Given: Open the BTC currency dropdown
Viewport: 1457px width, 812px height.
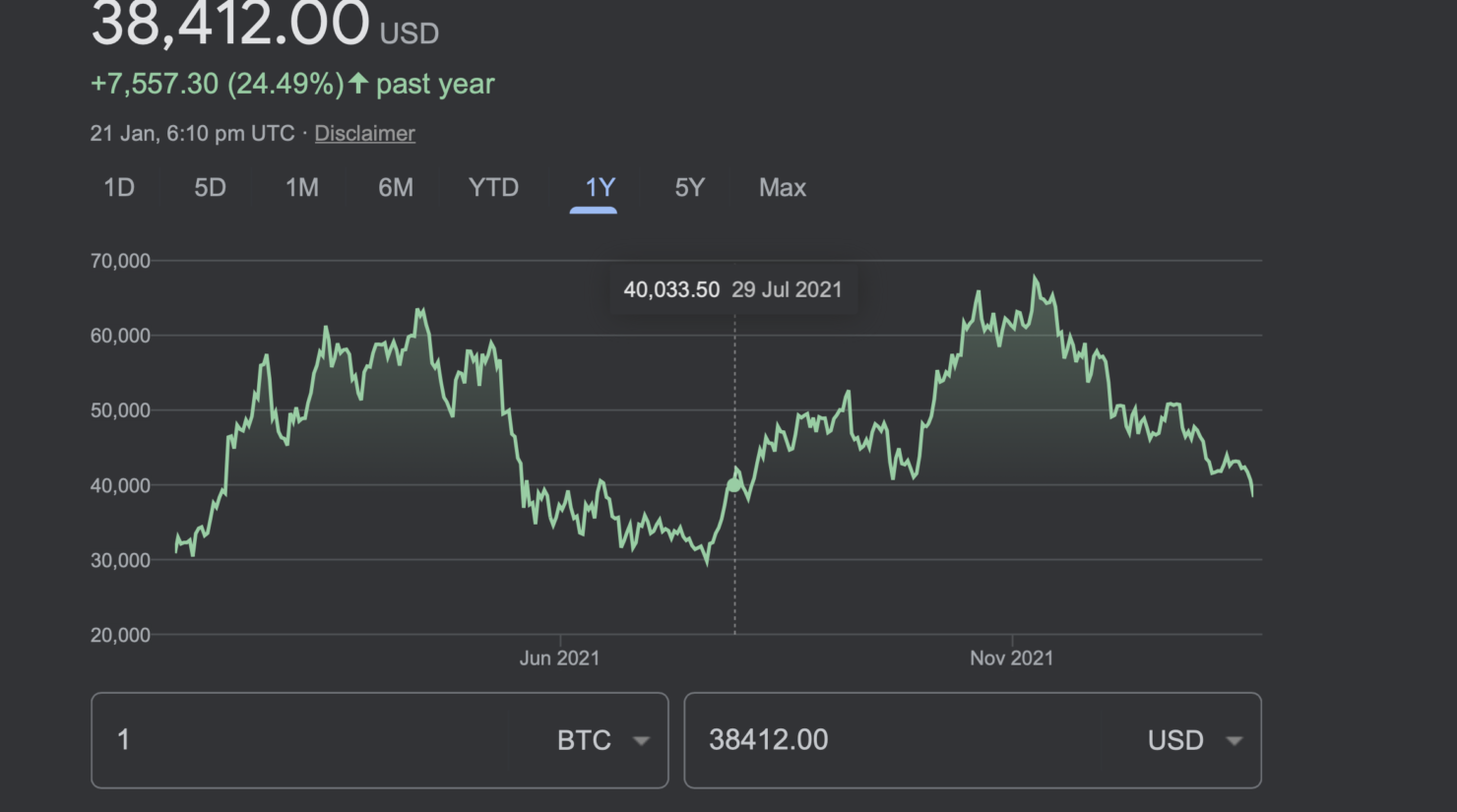Looking at the screenshot, I should point(603,740).
